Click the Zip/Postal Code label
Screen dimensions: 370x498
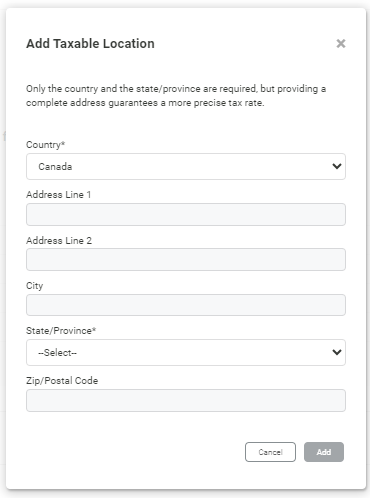[x=62, y=381]
